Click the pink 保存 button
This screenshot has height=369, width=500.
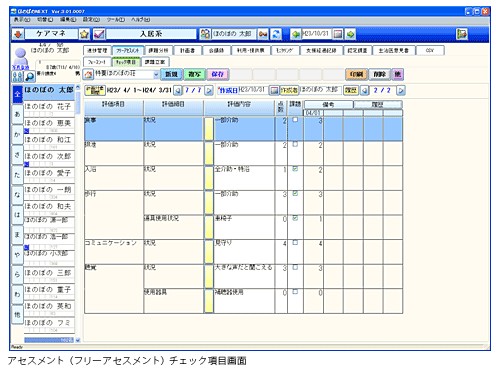[217, 74]
